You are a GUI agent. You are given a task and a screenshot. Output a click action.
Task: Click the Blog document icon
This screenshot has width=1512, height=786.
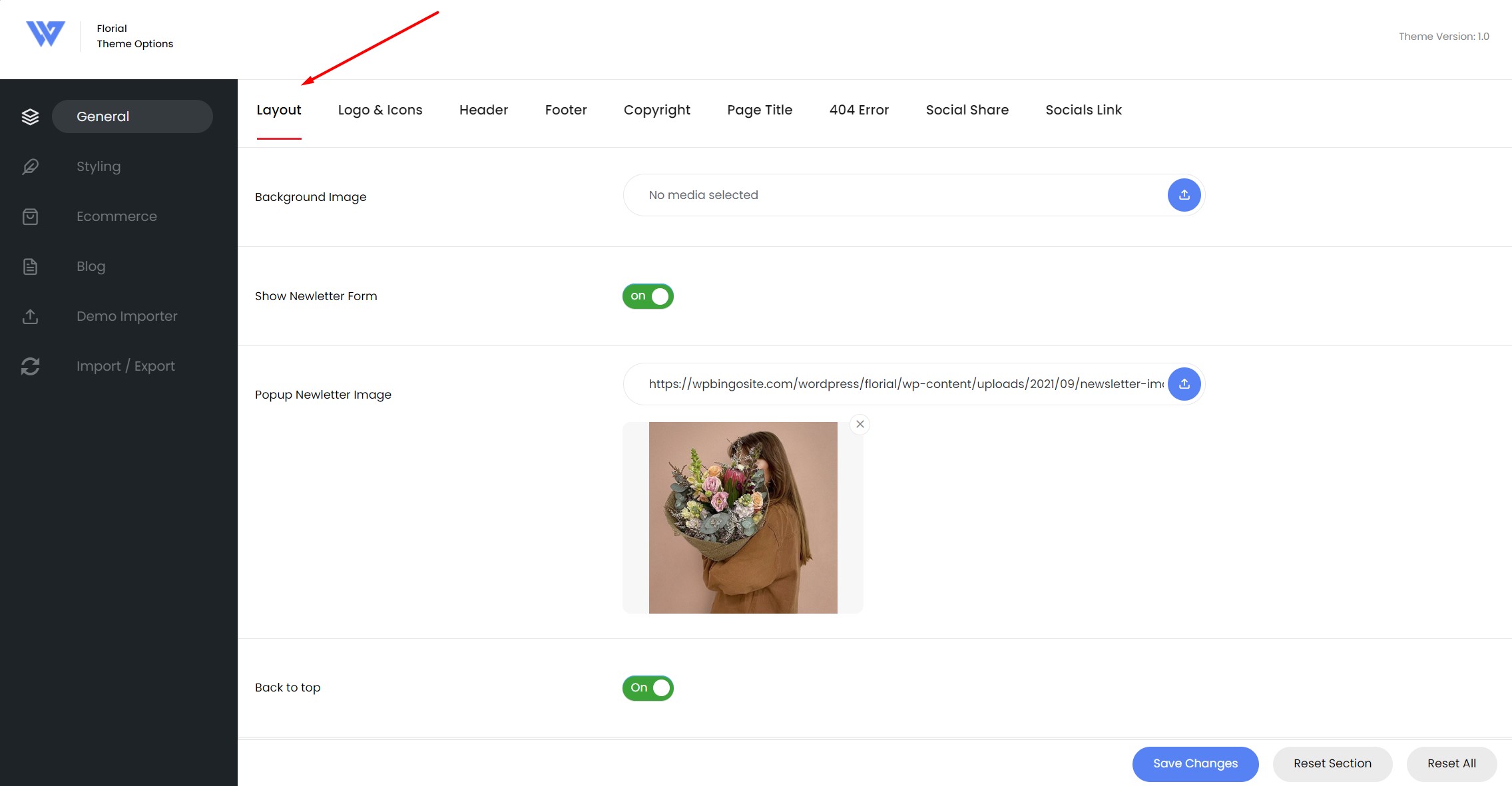[30, 266]
